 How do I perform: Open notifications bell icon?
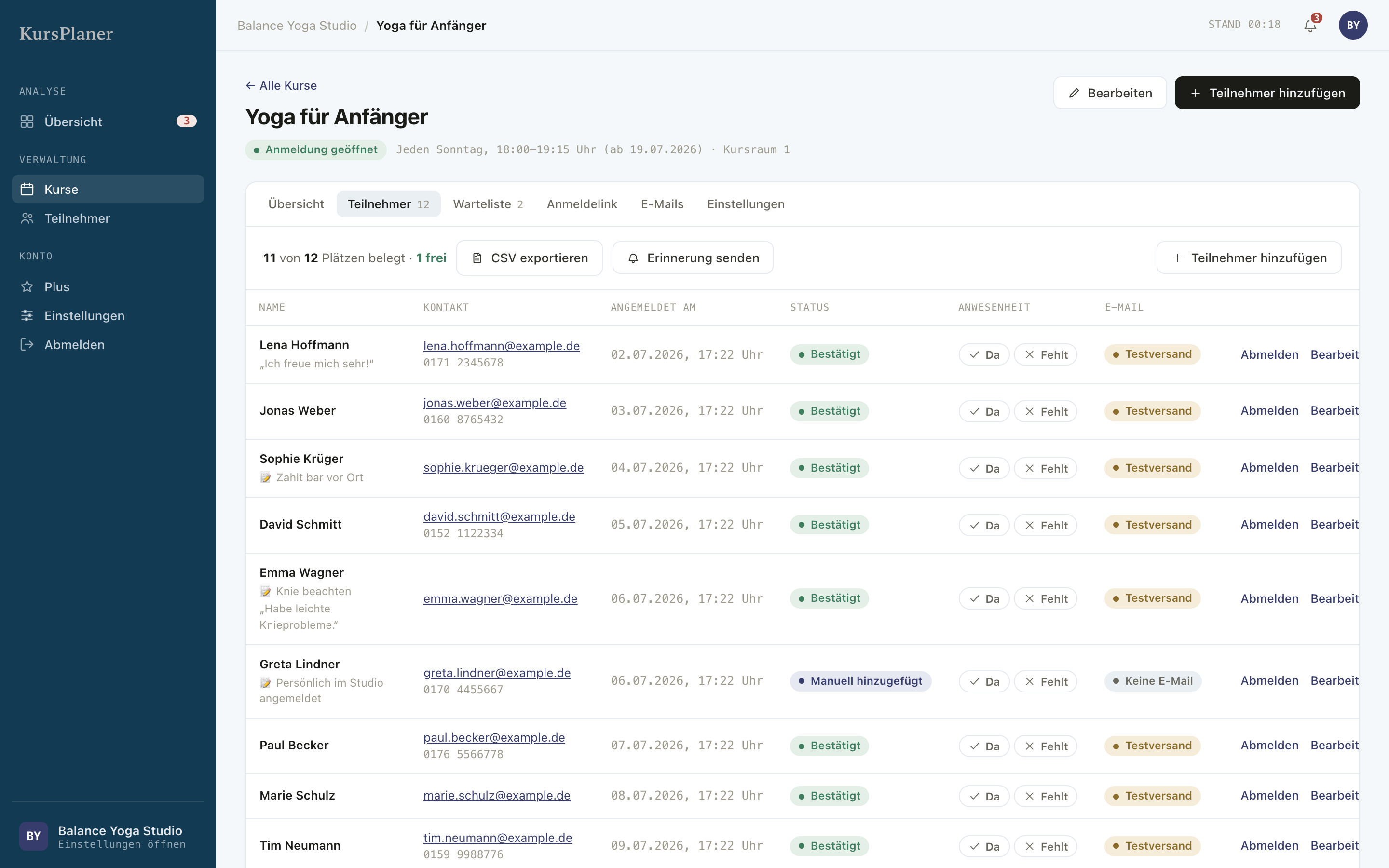click(x=1310, y=25)
